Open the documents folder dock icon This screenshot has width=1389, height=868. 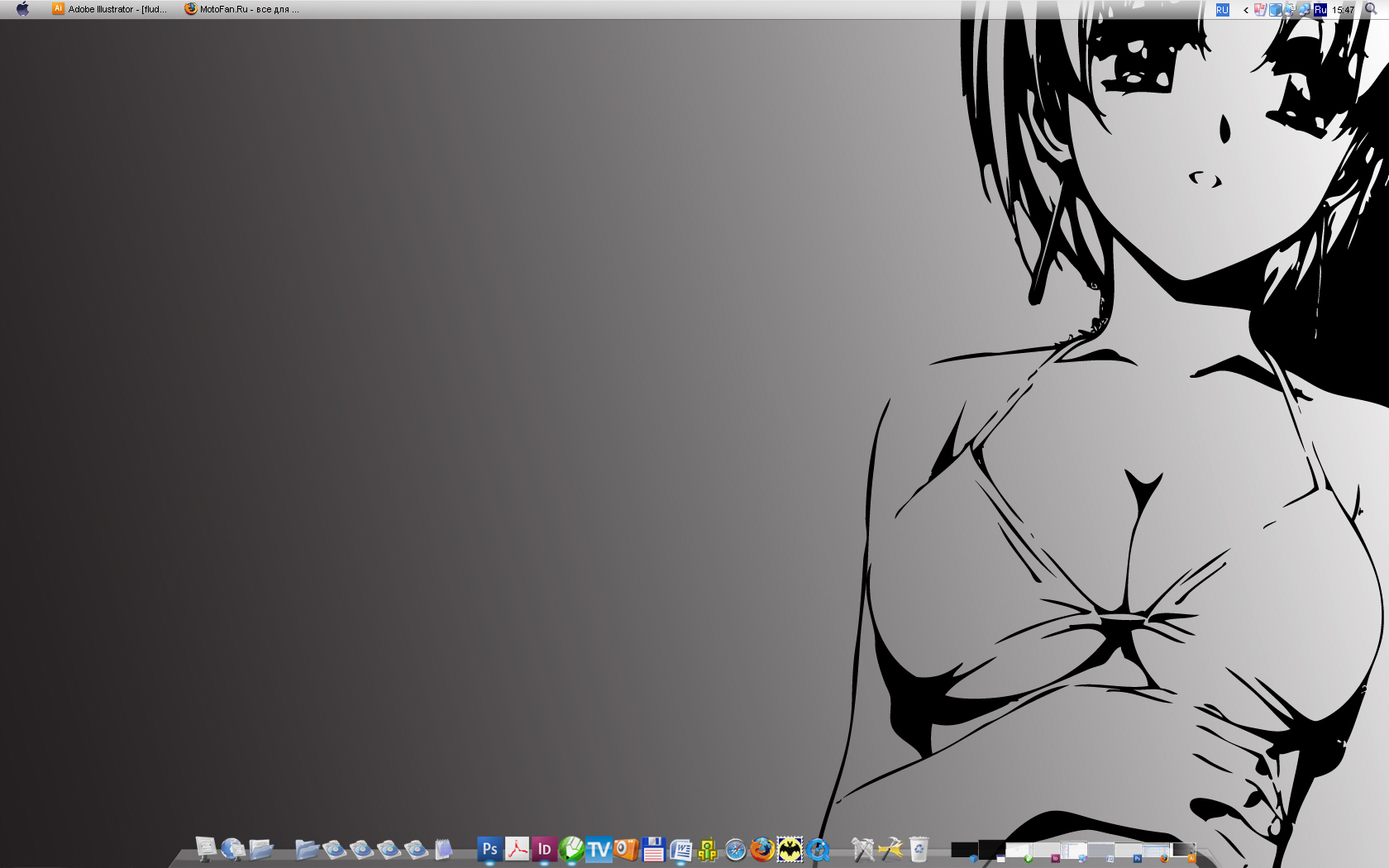(261, 849)
